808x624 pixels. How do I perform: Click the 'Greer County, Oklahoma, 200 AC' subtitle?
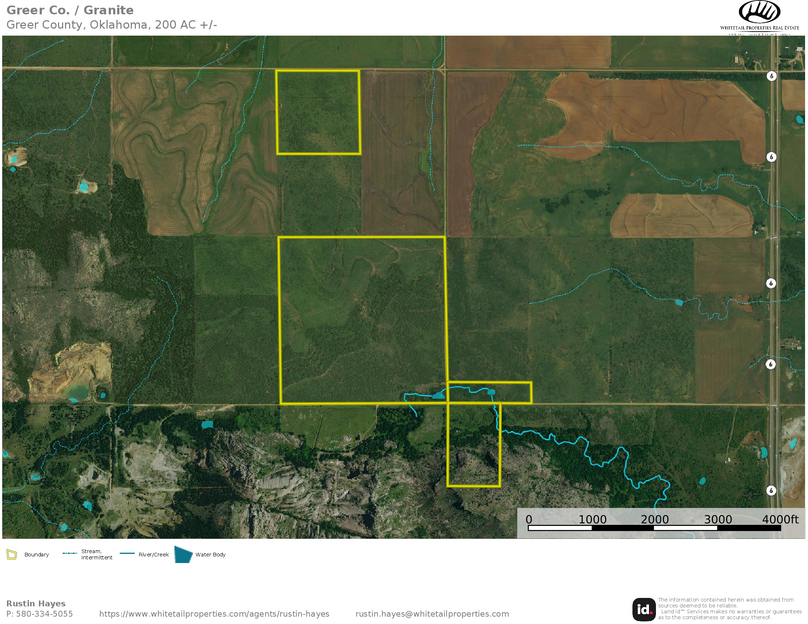[x=111, y=24]
